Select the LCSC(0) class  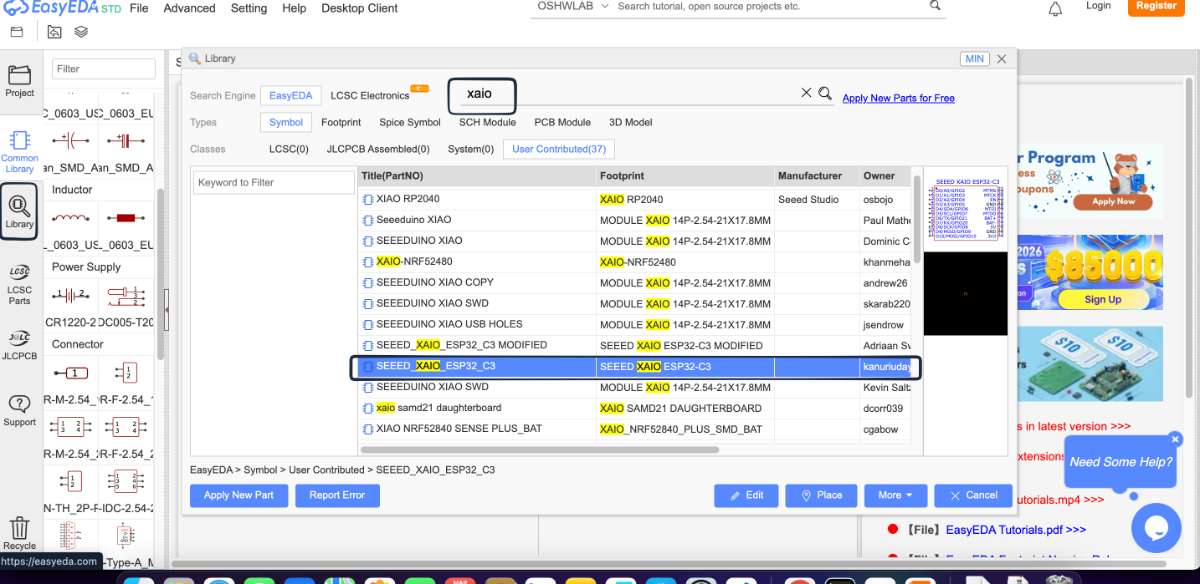click(289, 149)
